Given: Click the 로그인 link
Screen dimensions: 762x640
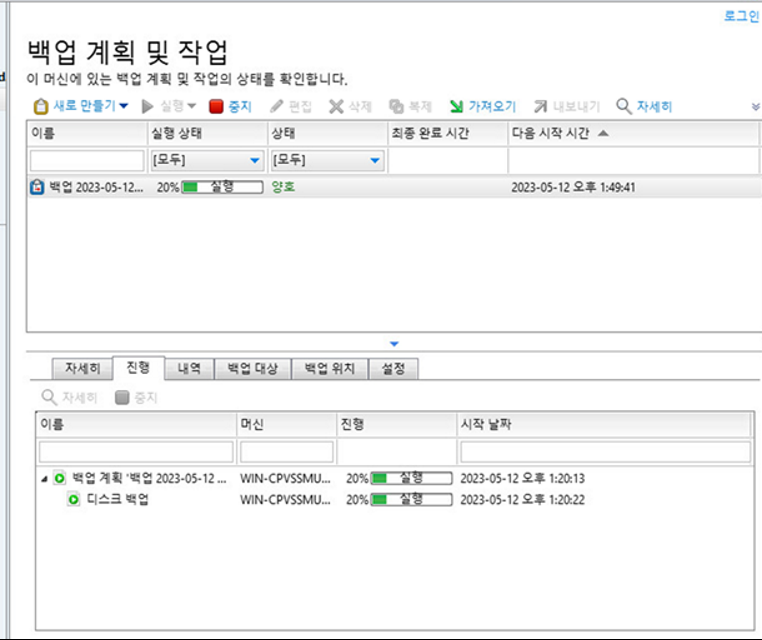Looking at the screenshot, I should pos(741,16).
